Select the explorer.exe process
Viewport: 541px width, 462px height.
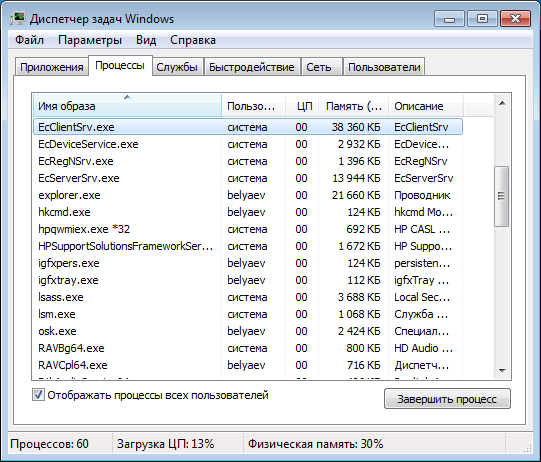click(x=248, y=195)
